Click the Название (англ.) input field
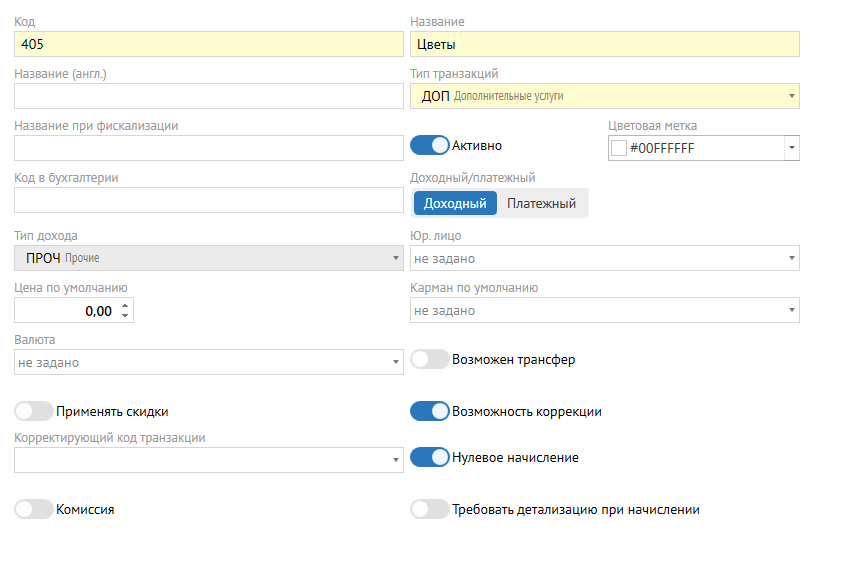The width and height of the screenshot is (841, 583). [x=209, y=96]
